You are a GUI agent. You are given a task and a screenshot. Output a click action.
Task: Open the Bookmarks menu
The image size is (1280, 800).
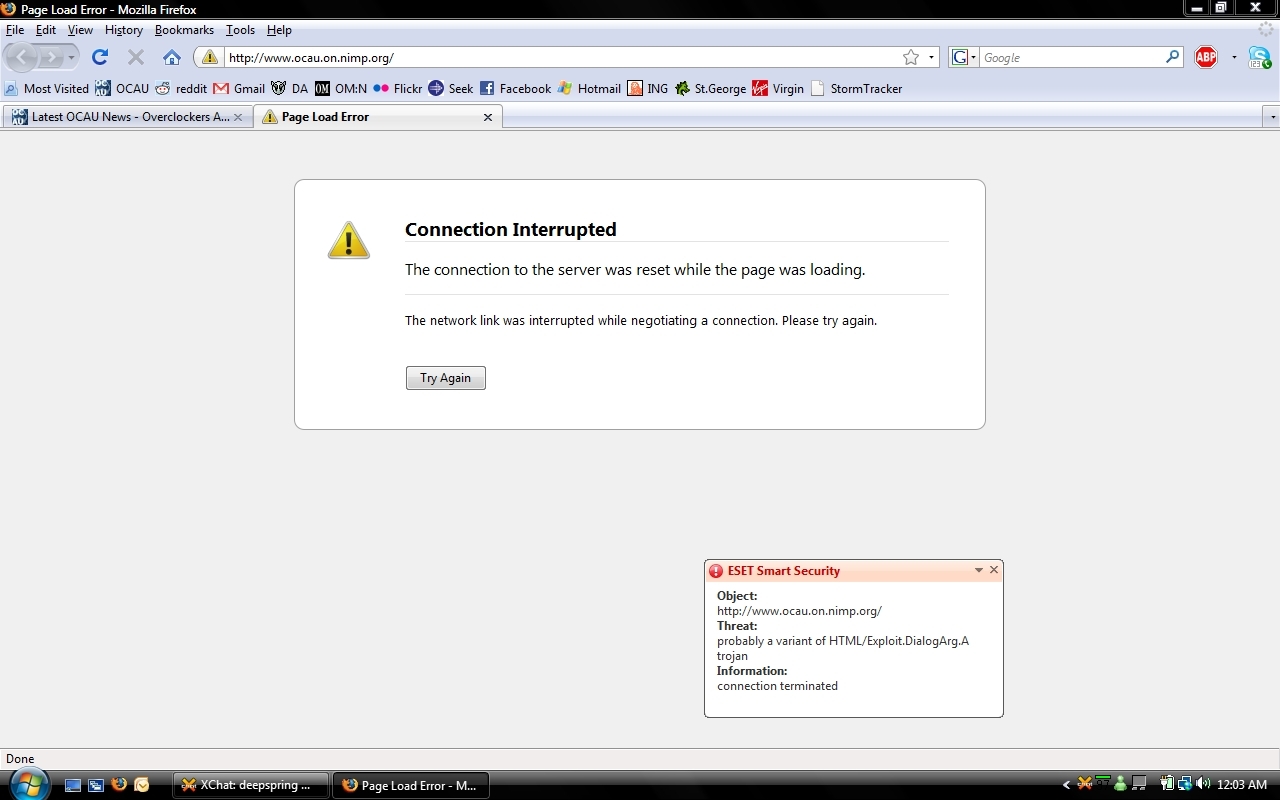184,30
